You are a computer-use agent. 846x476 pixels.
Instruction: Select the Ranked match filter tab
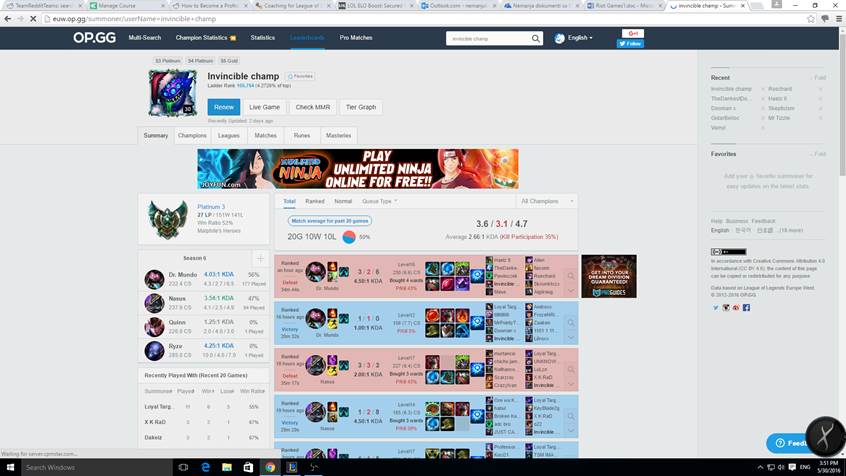315,201
